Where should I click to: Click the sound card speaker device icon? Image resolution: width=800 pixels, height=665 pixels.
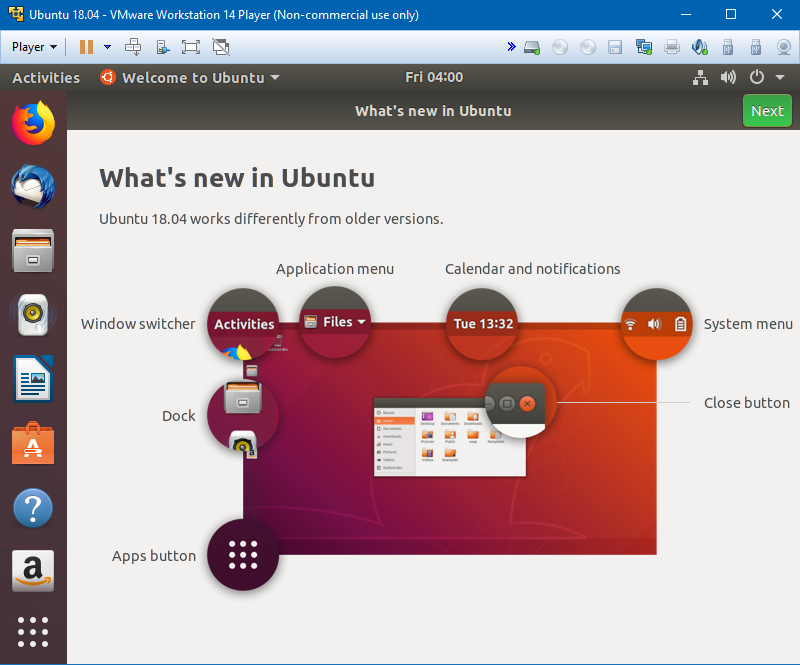pos(699,47)
